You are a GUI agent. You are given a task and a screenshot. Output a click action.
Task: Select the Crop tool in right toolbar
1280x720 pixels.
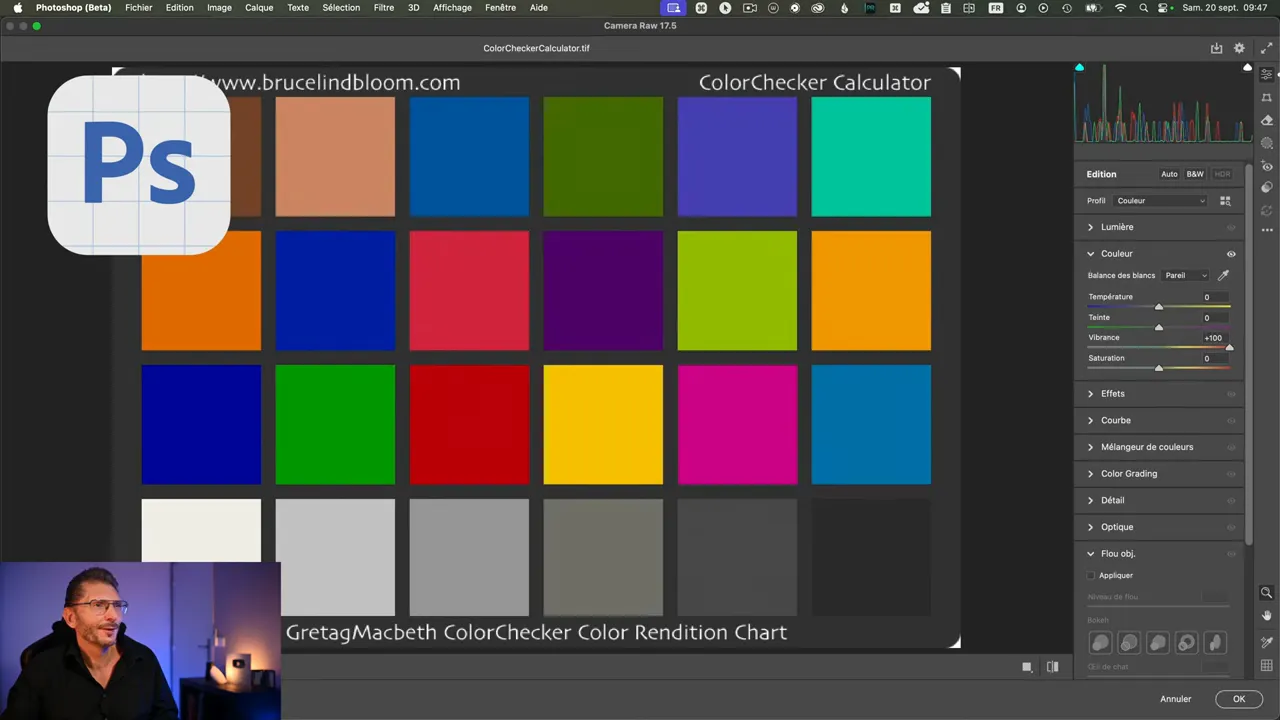(1267, 98)
